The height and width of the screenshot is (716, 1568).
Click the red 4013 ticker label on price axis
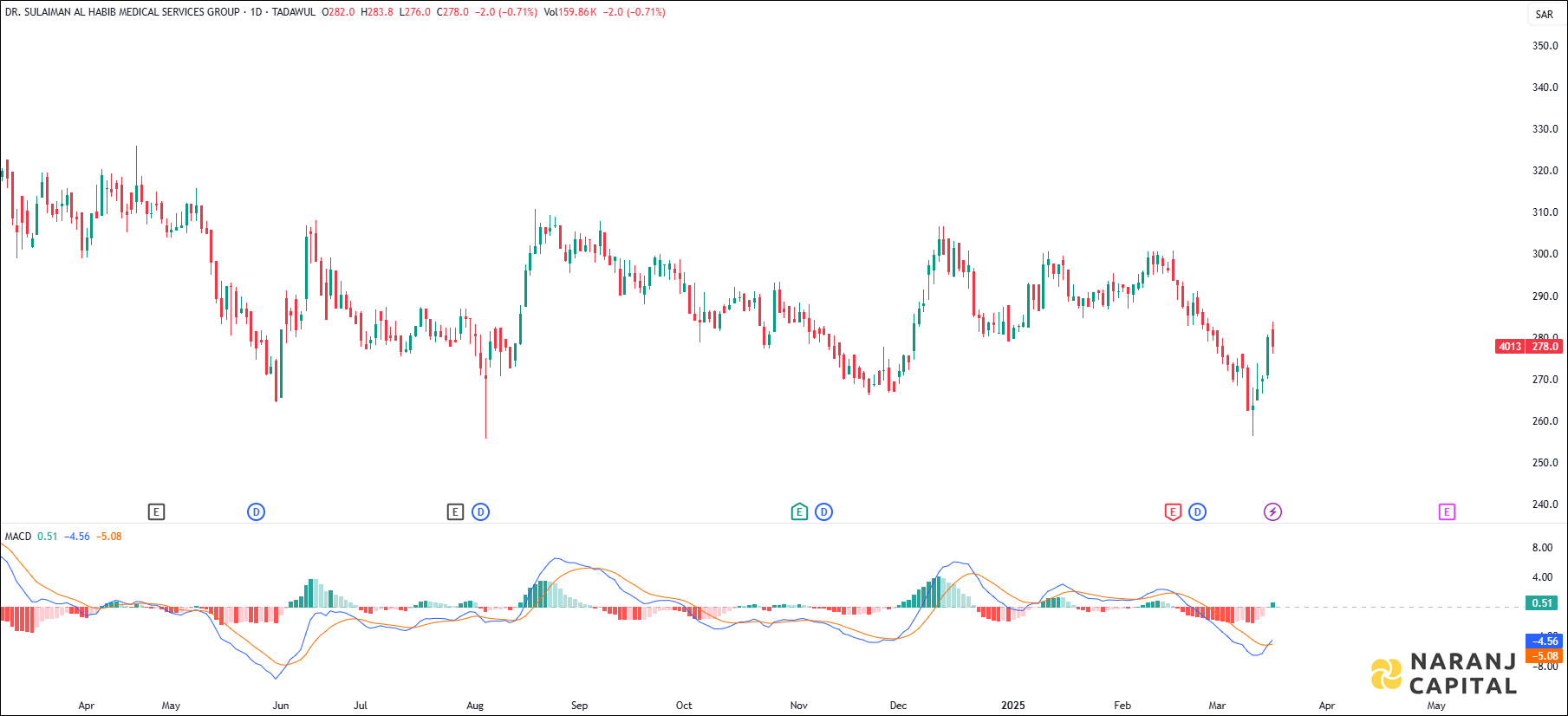point(1510,347)
